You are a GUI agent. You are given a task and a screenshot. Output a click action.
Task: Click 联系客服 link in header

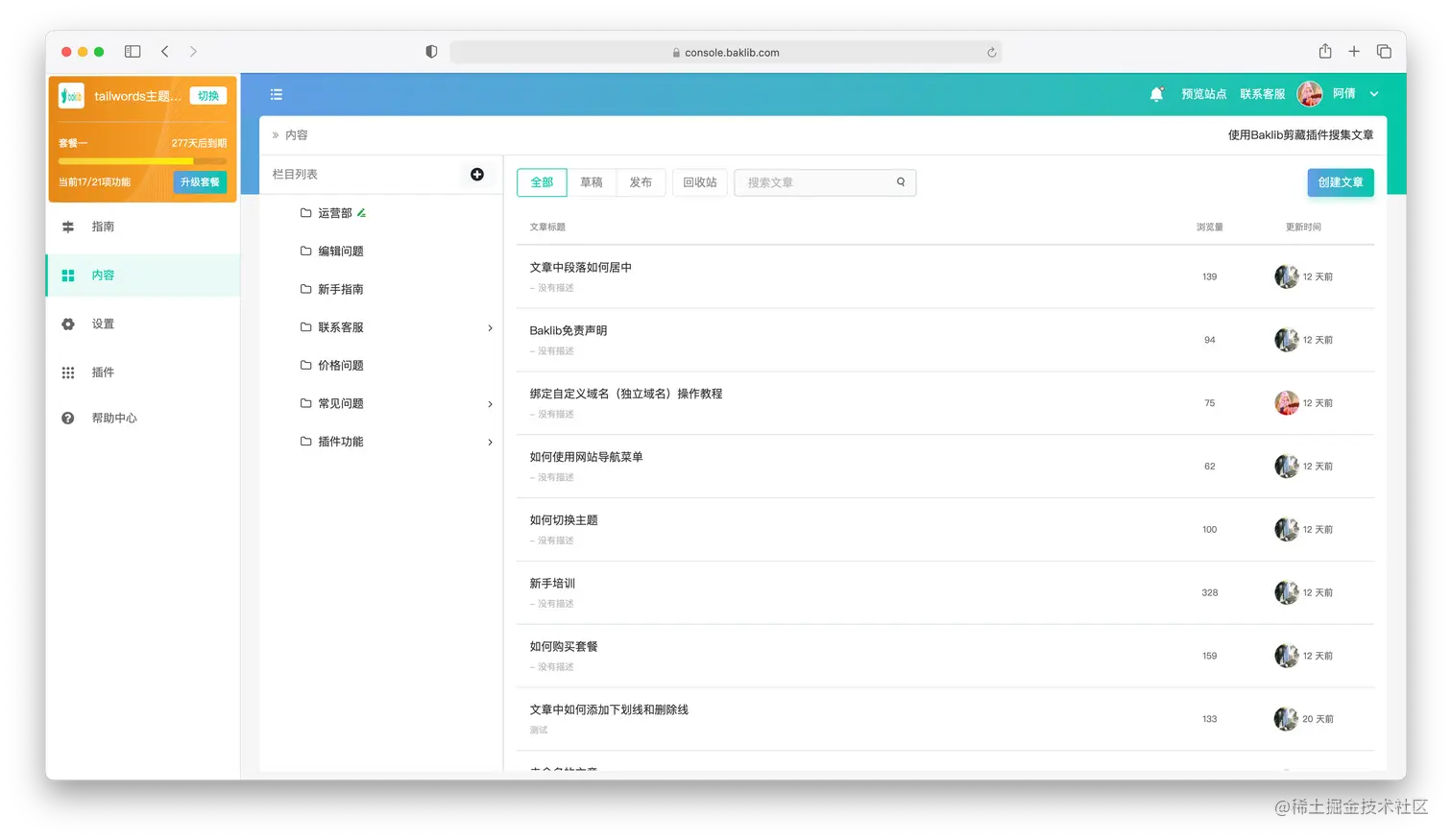(x=1262, y=94)
